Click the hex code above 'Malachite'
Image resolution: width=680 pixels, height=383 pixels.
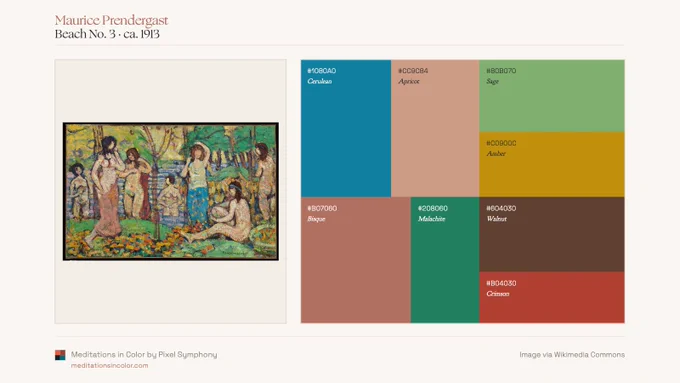[433, 208]
